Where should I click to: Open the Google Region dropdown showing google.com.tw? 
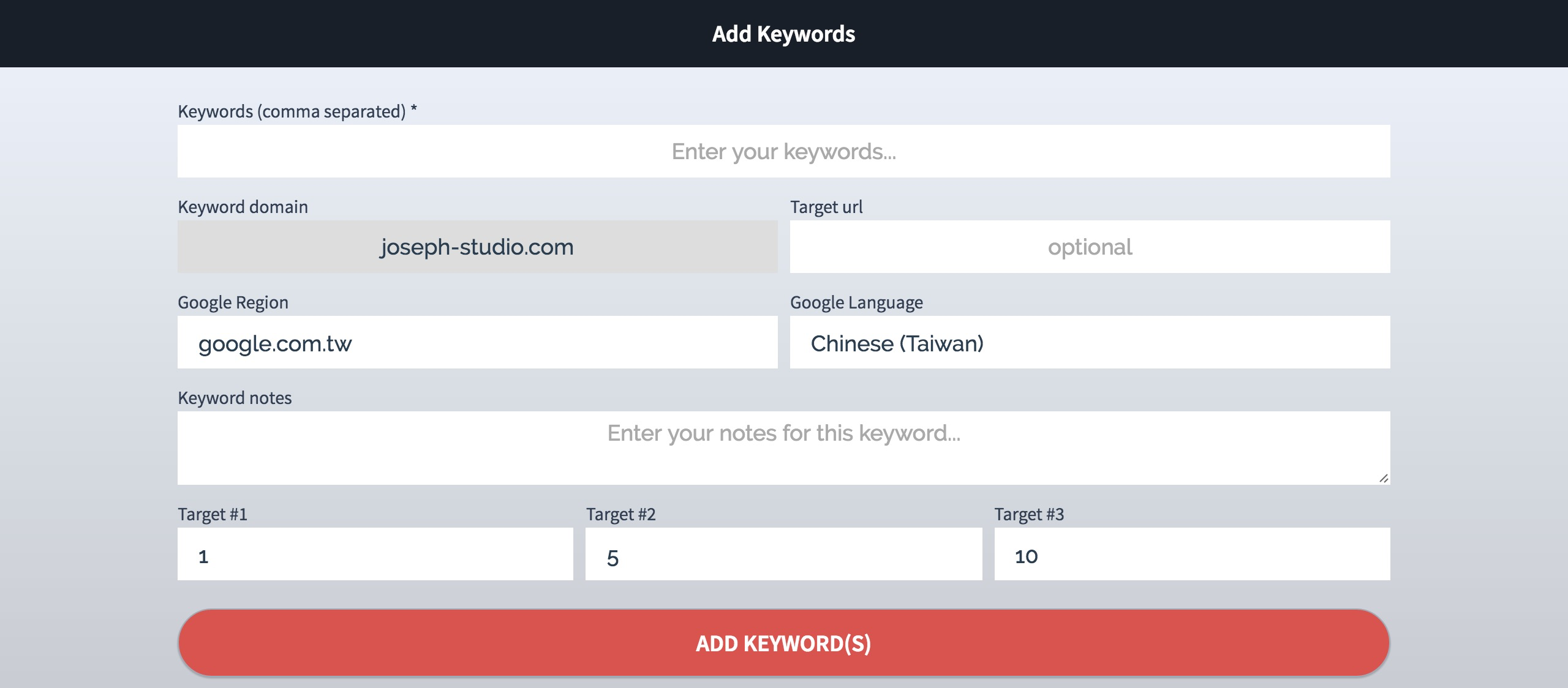(477, 342)
